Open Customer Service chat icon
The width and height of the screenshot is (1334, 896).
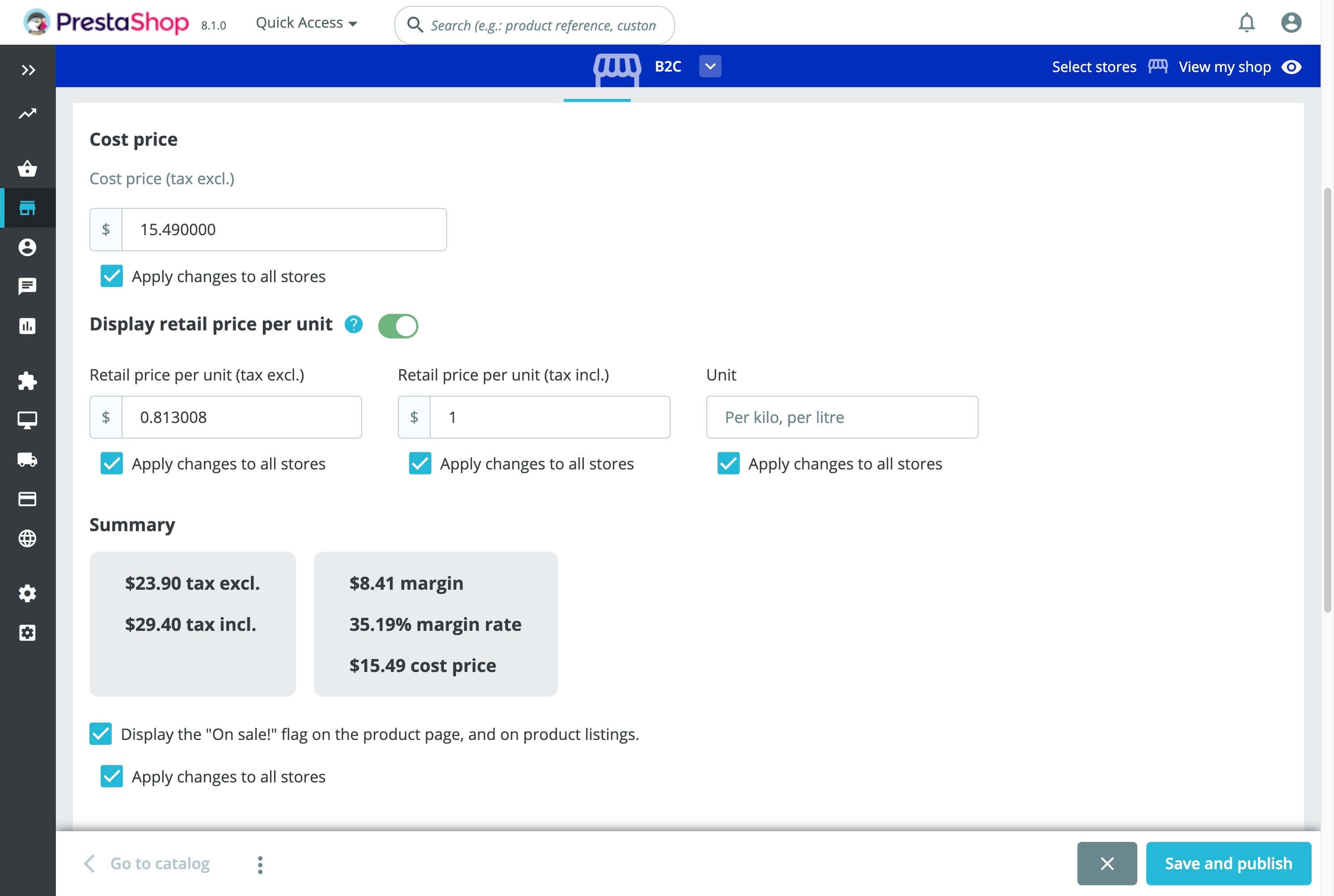(x=27, y=286)
